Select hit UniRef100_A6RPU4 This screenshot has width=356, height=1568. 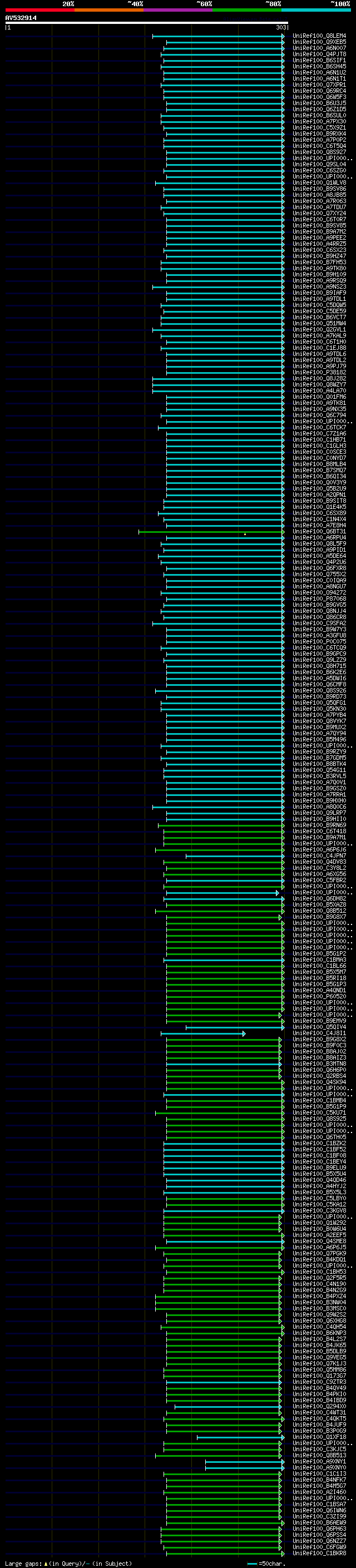(x=319, y=537)
